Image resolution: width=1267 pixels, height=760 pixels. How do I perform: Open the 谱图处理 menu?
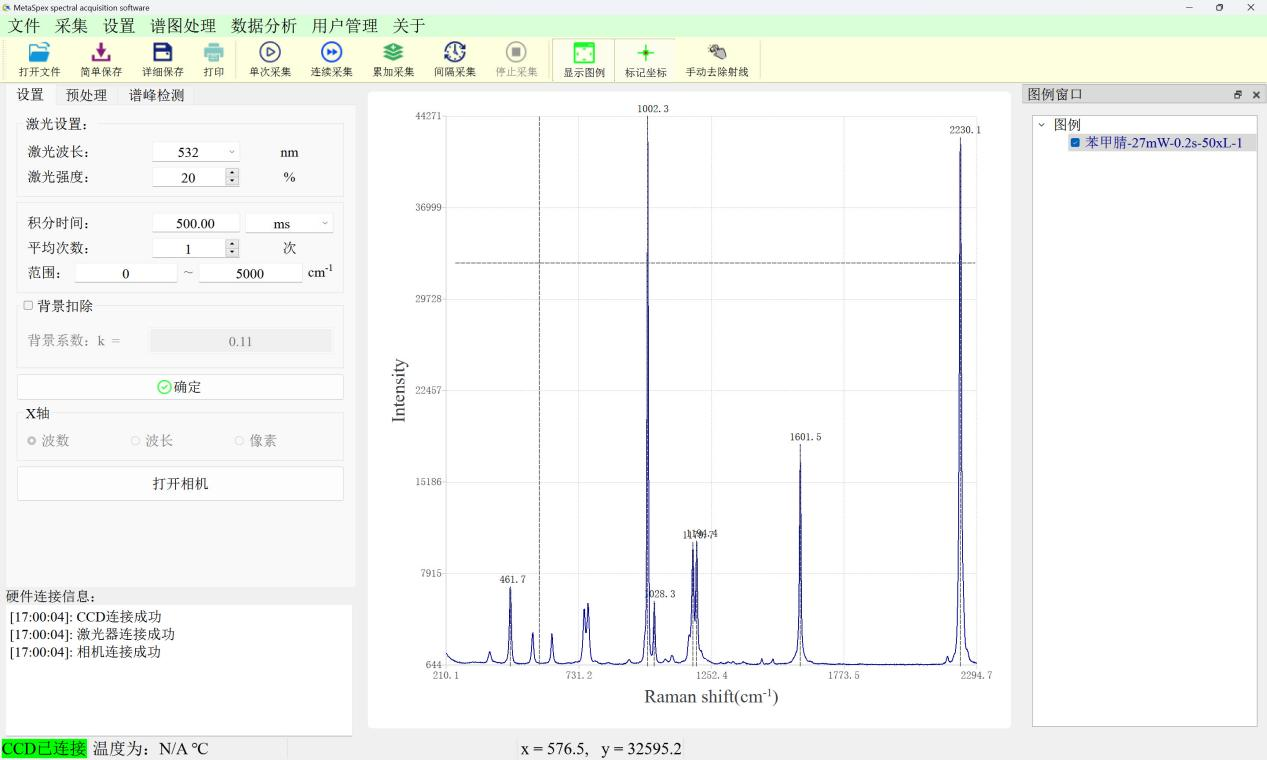(x=183, y=26)
